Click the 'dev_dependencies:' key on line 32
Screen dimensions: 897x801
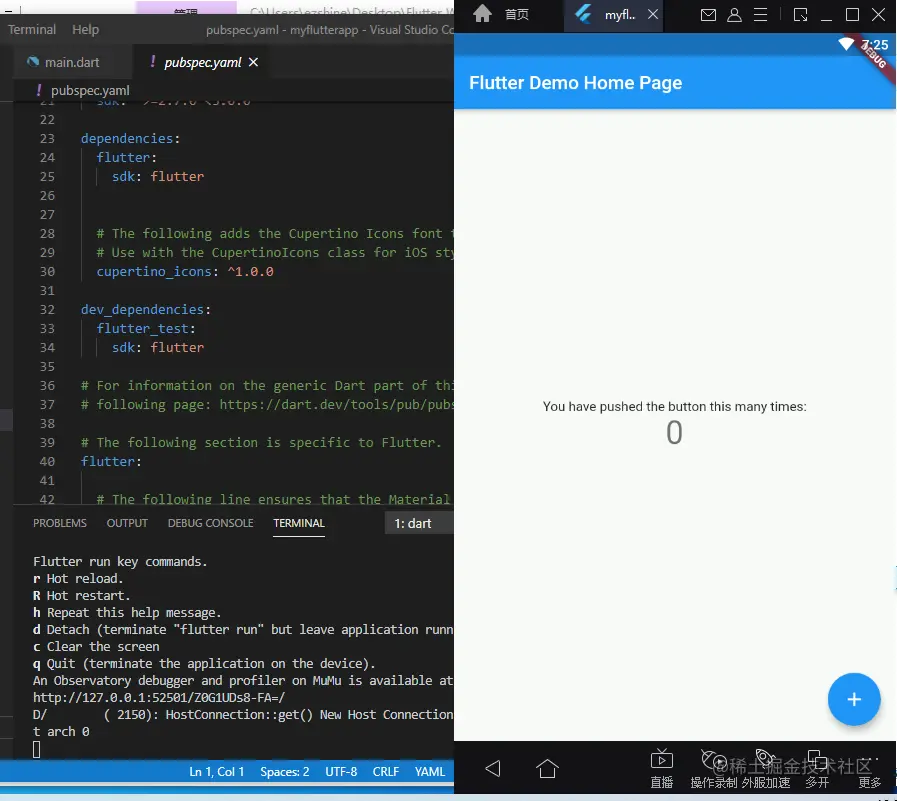(x=146, y=310)
